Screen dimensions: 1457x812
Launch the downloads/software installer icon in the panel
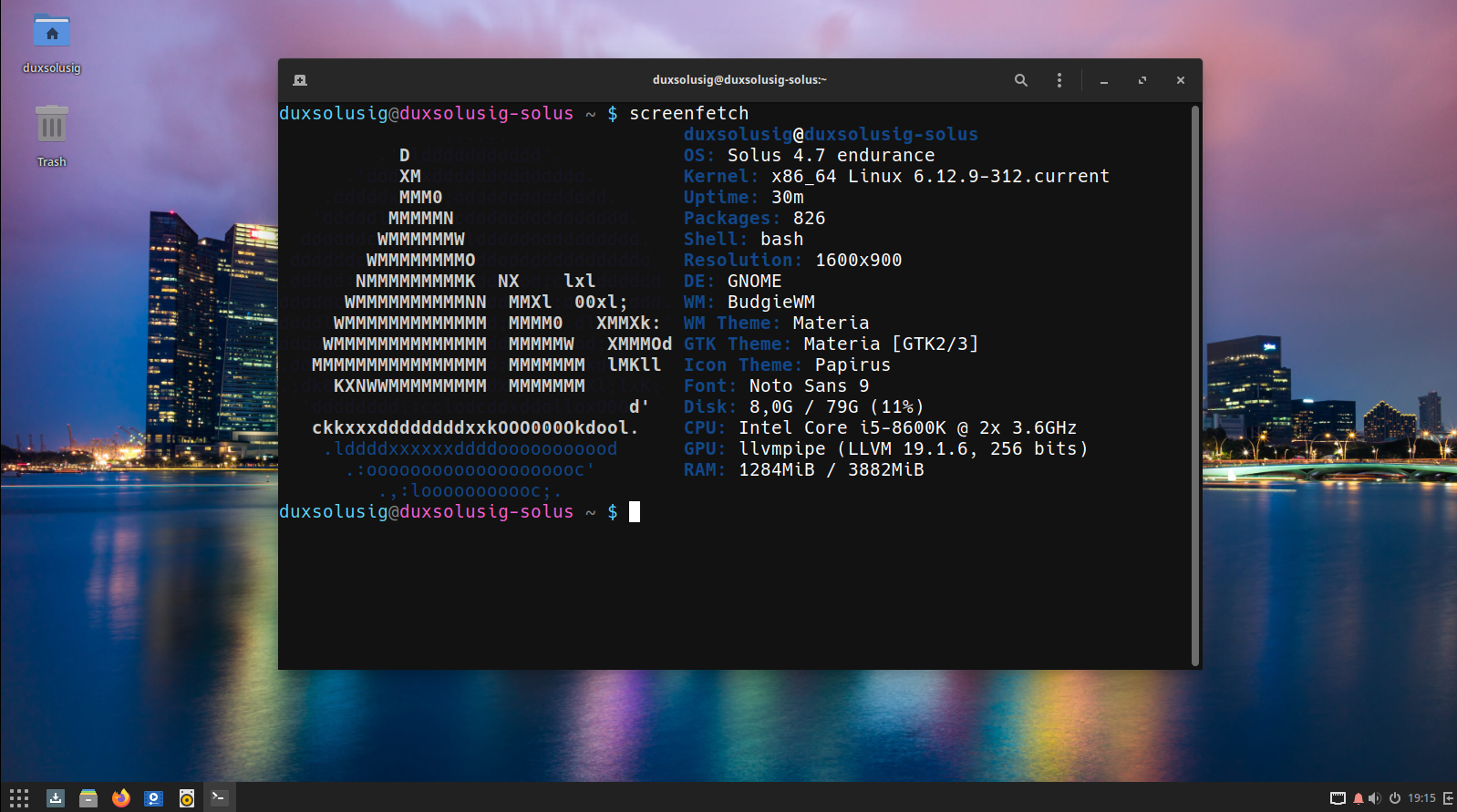[x=56, y=798]
